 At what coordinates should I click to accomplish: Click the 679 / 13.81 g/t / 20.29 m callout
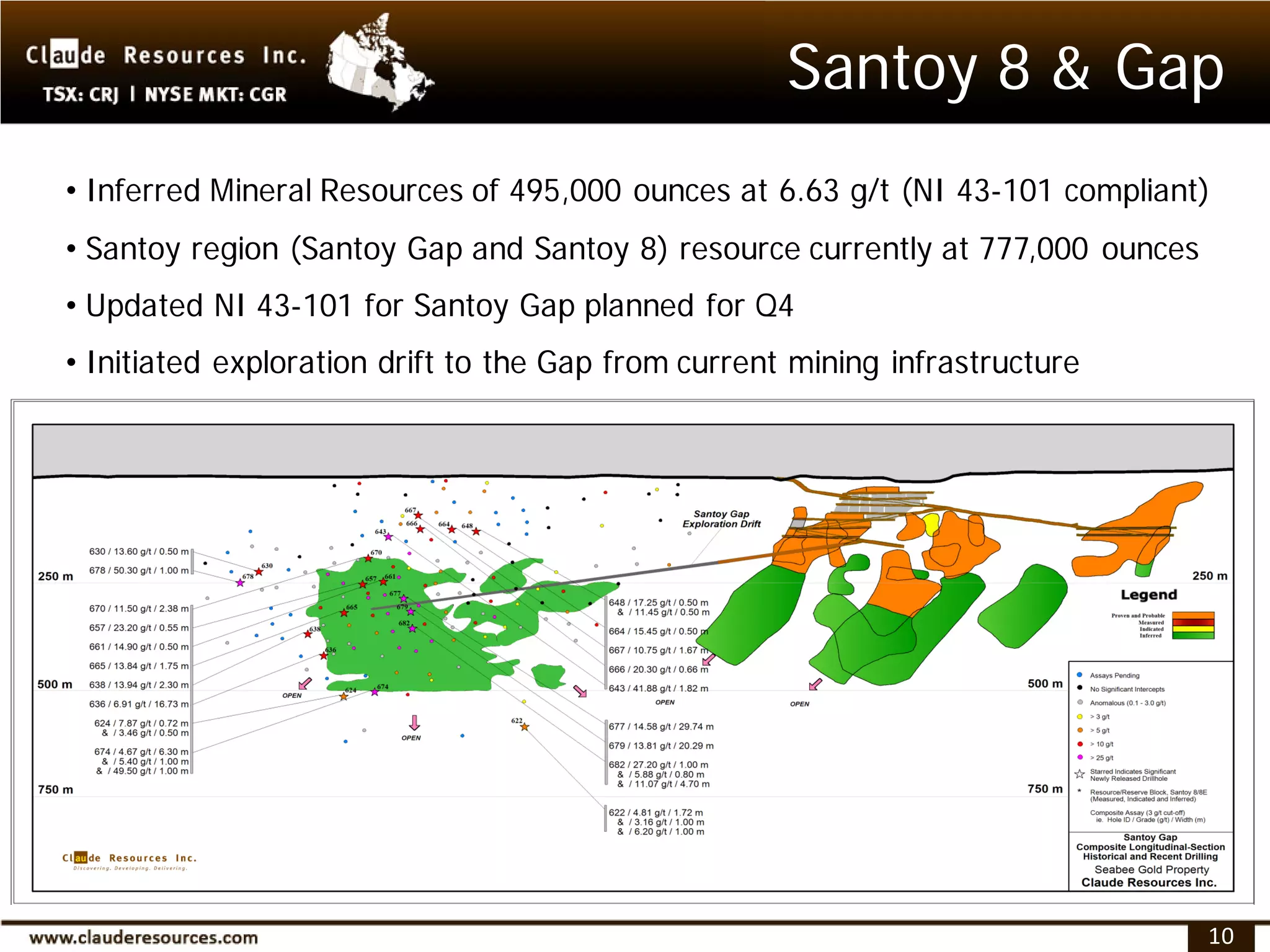(661, 746)
